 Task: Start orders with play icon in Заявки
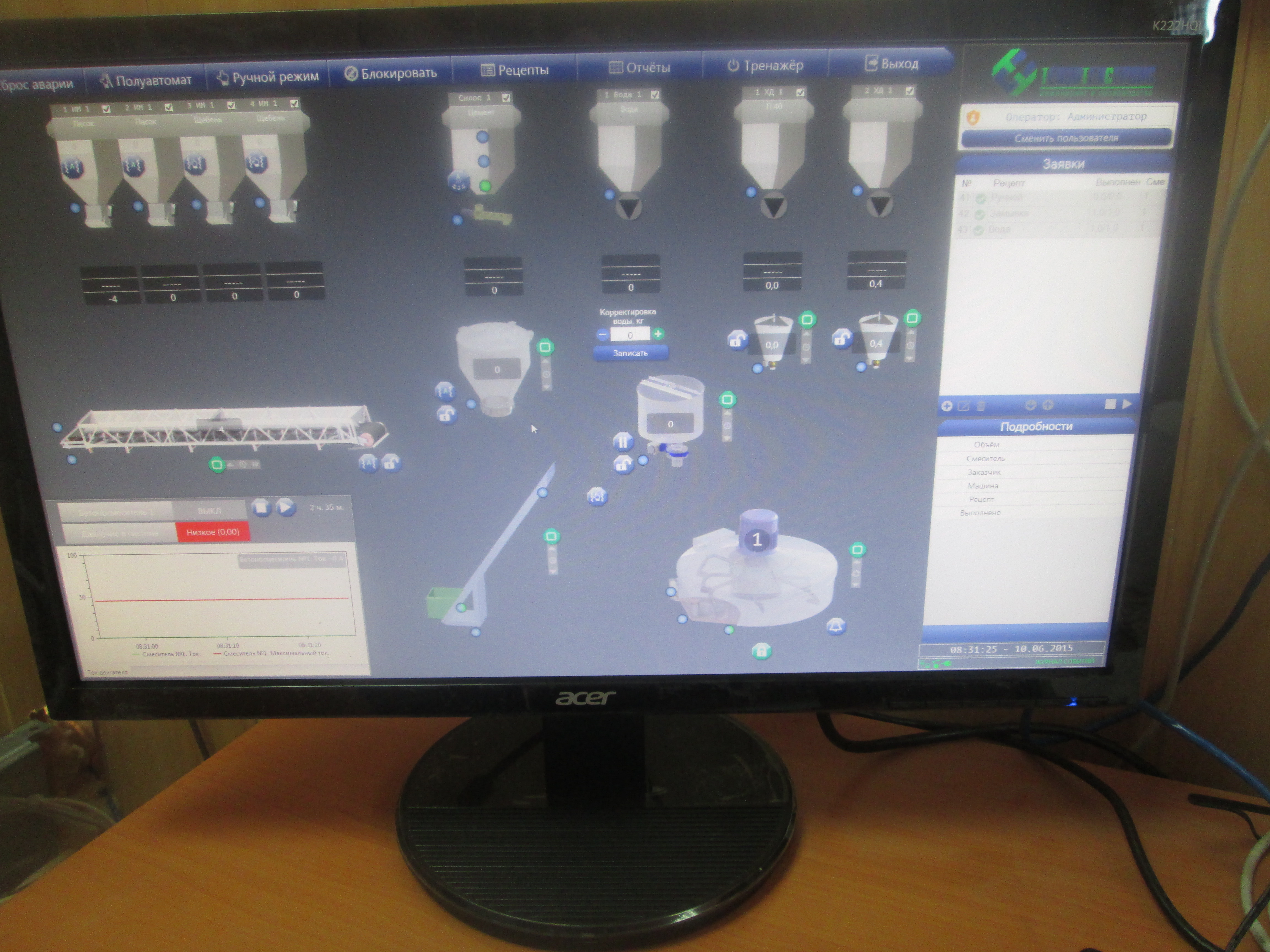1127,404
